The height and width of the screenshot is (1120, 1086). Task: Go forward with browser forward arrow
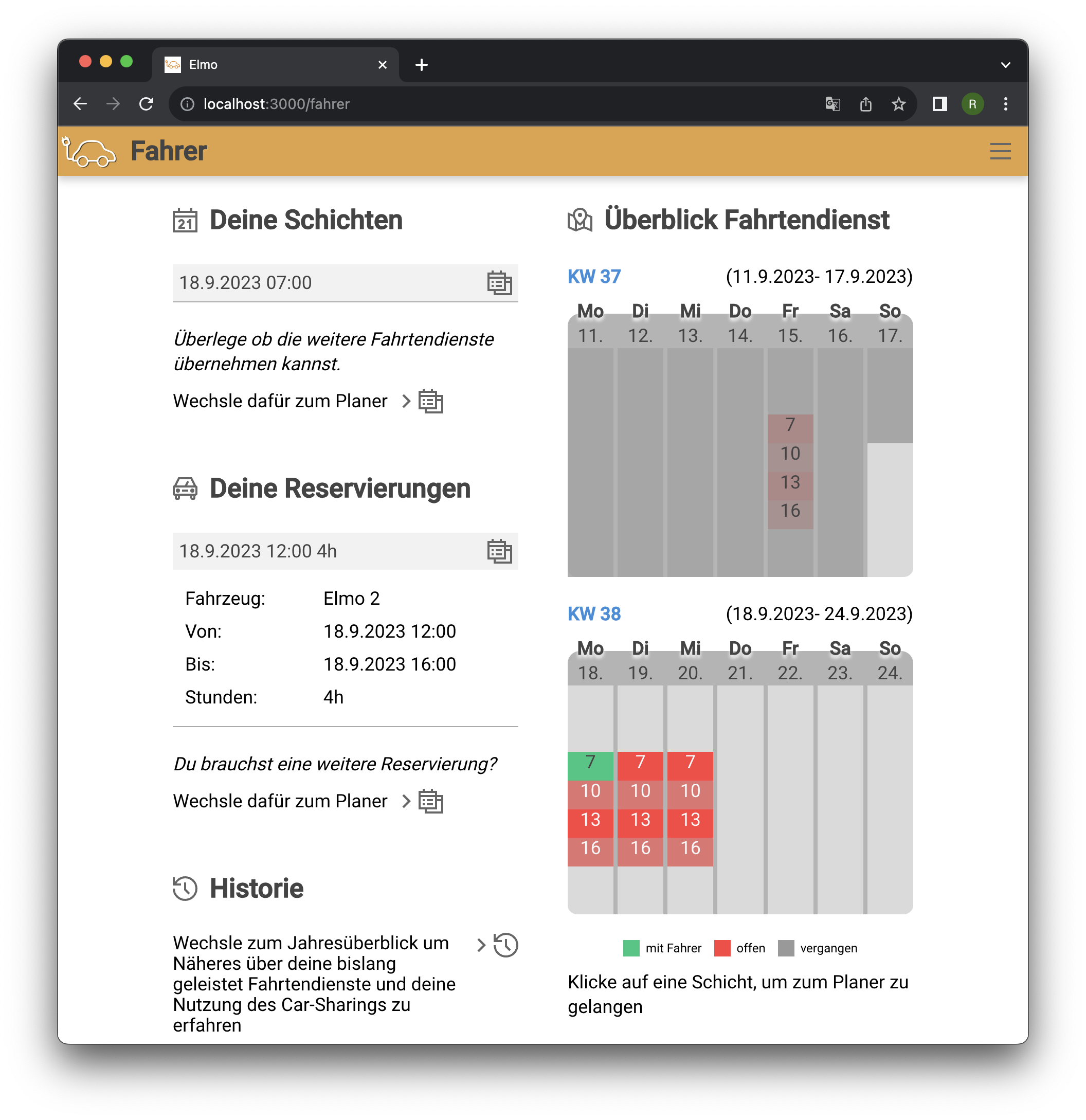(x=113, y=104)
